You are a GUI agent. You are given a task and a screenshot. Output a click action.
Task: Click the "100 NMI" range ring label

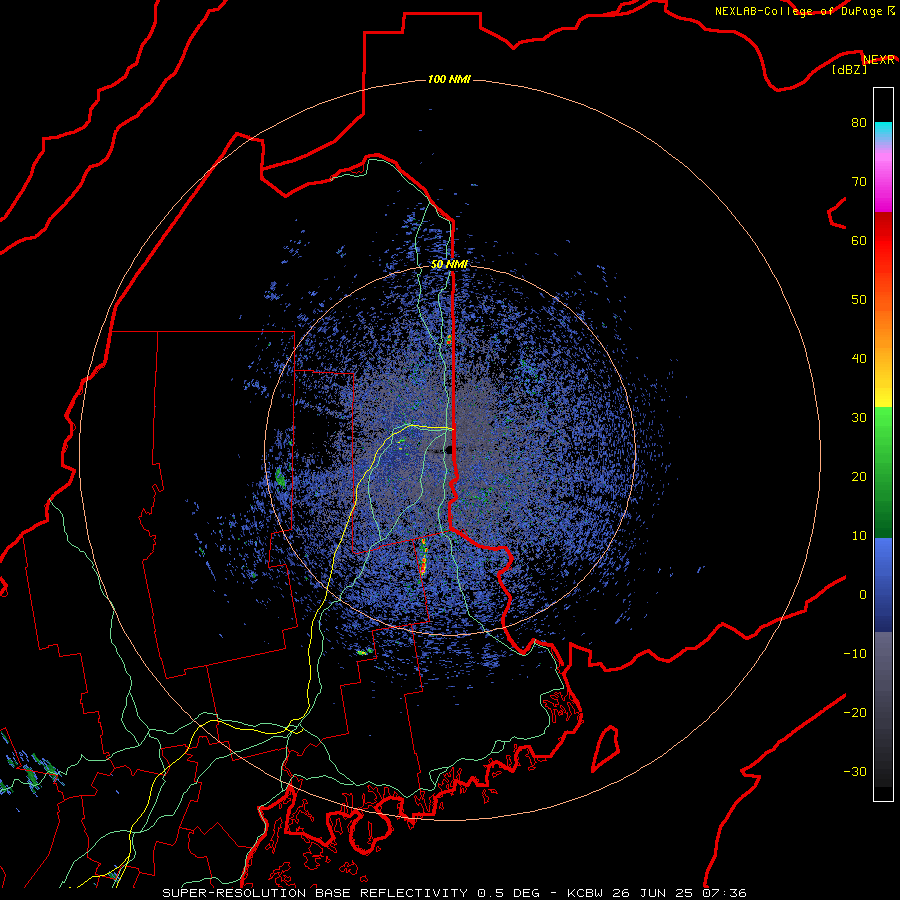(449, 79)
